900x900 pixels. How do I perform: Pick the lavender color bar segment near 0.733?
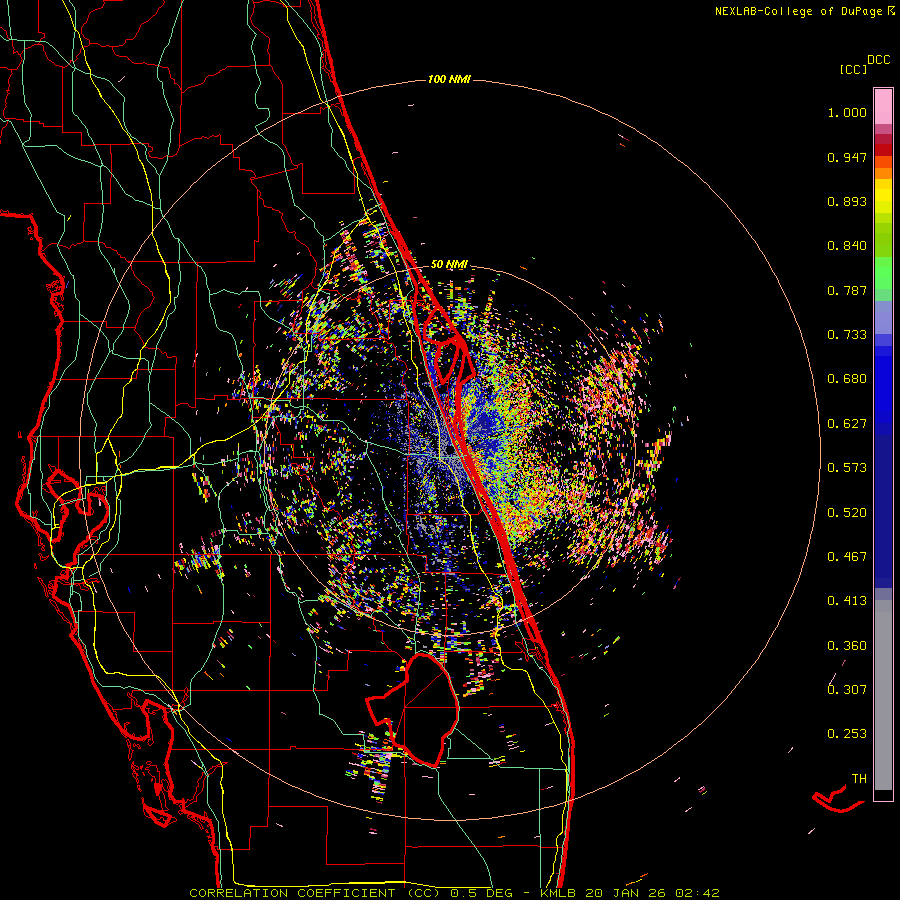(x=883, y=318)
